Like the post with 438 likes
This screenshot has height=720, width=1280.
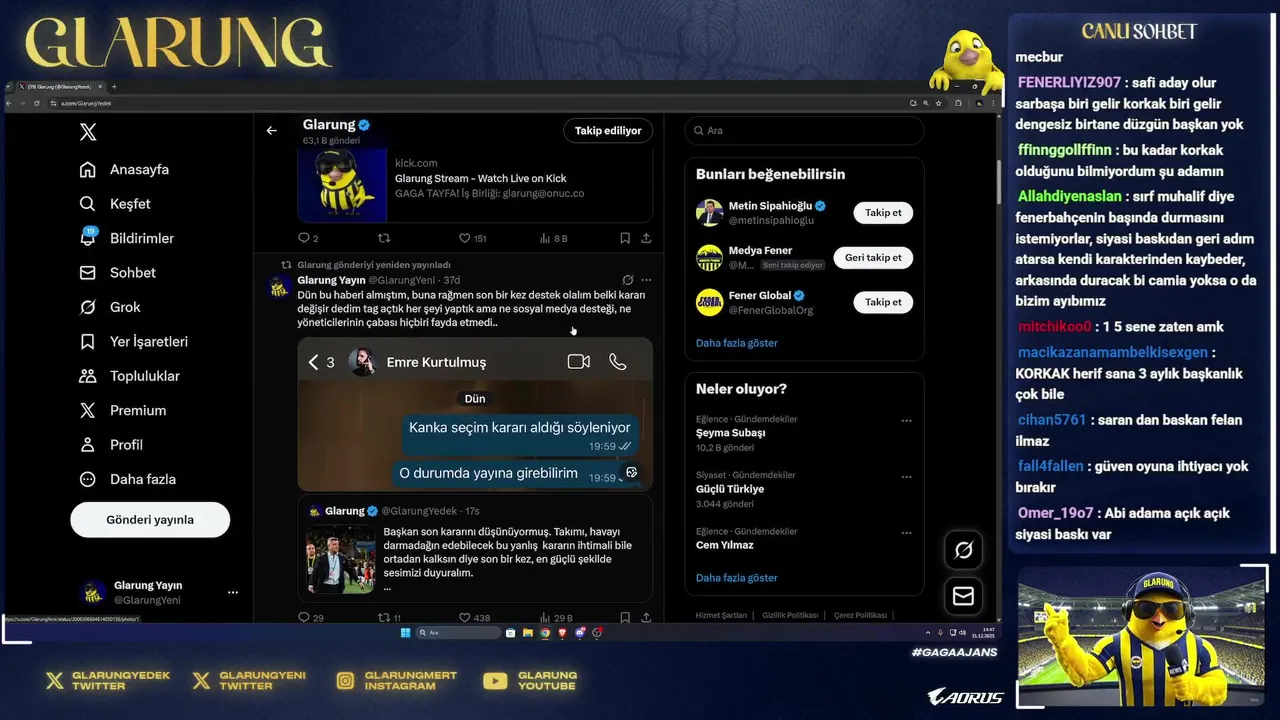[474, 618]
